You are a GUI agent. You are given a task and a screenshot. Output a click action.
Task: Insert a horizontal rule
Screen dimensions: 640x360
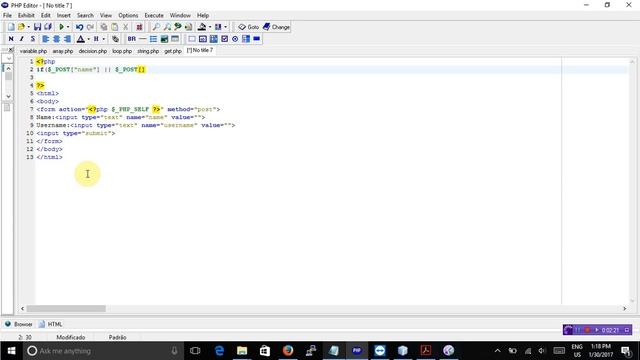(142, 39)
